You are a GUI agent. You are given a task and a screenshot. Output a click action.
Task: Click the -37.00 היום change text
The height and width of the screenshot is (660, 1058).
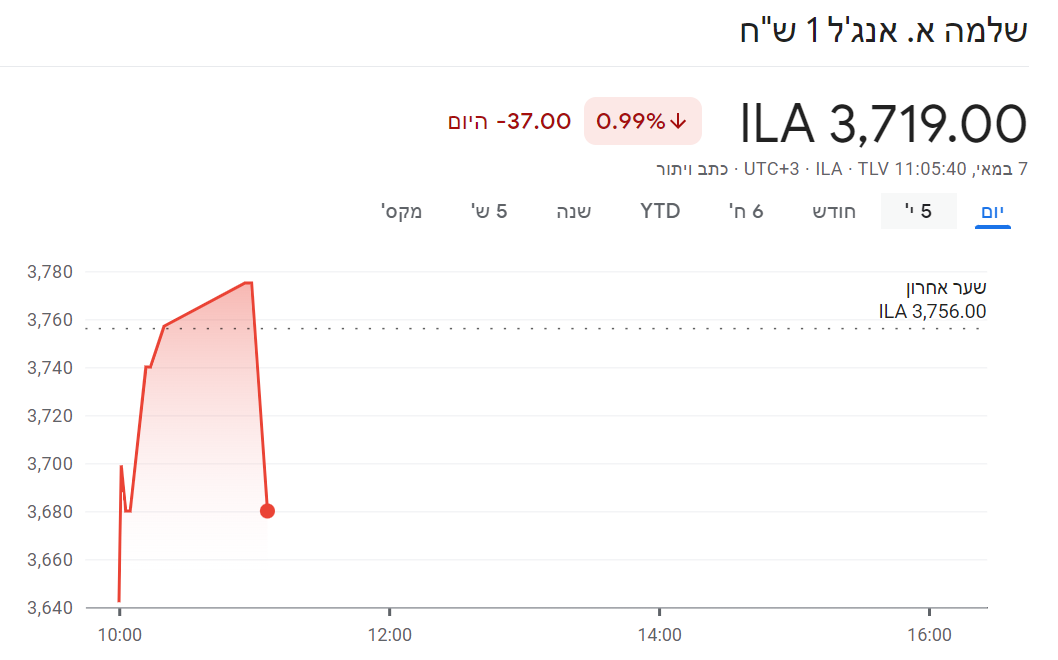tap(509, 122)
